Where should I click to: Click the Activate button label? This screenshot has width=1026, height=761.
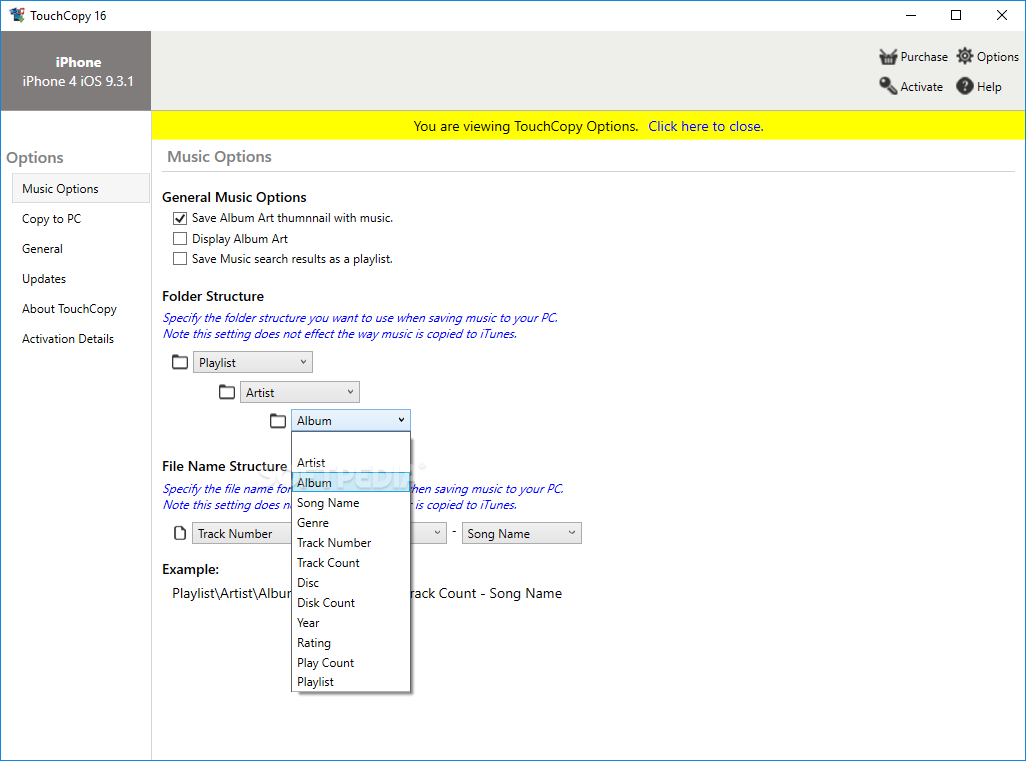click(x=921, y=86)
